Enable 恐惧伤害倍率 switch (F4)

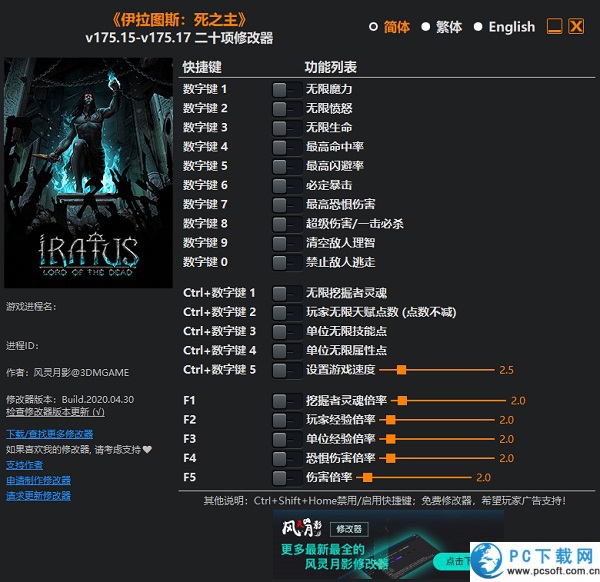pos(287,459)
